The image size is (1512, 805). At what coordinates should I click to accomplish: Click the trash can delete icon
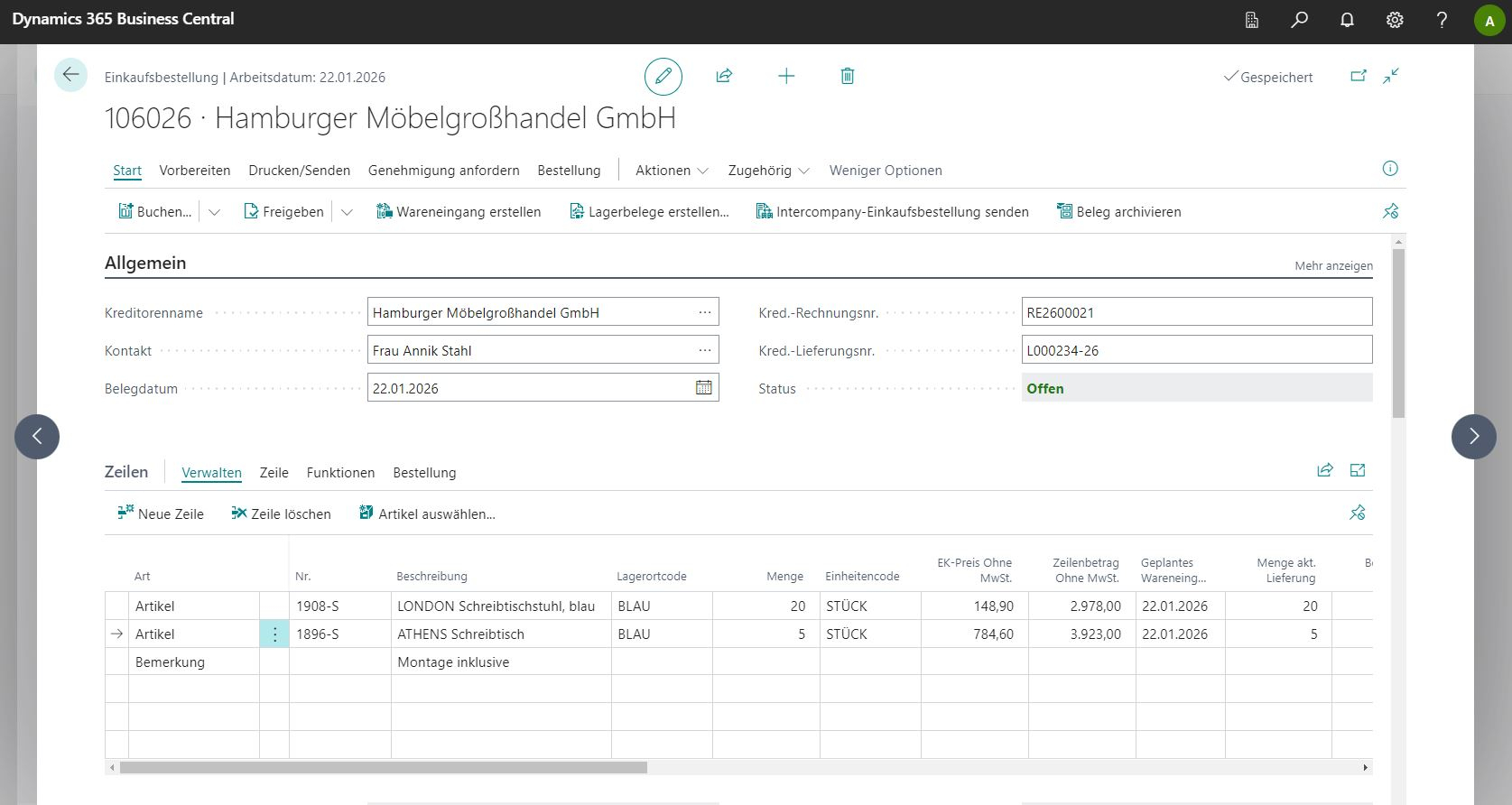click(x=847, y=77)
